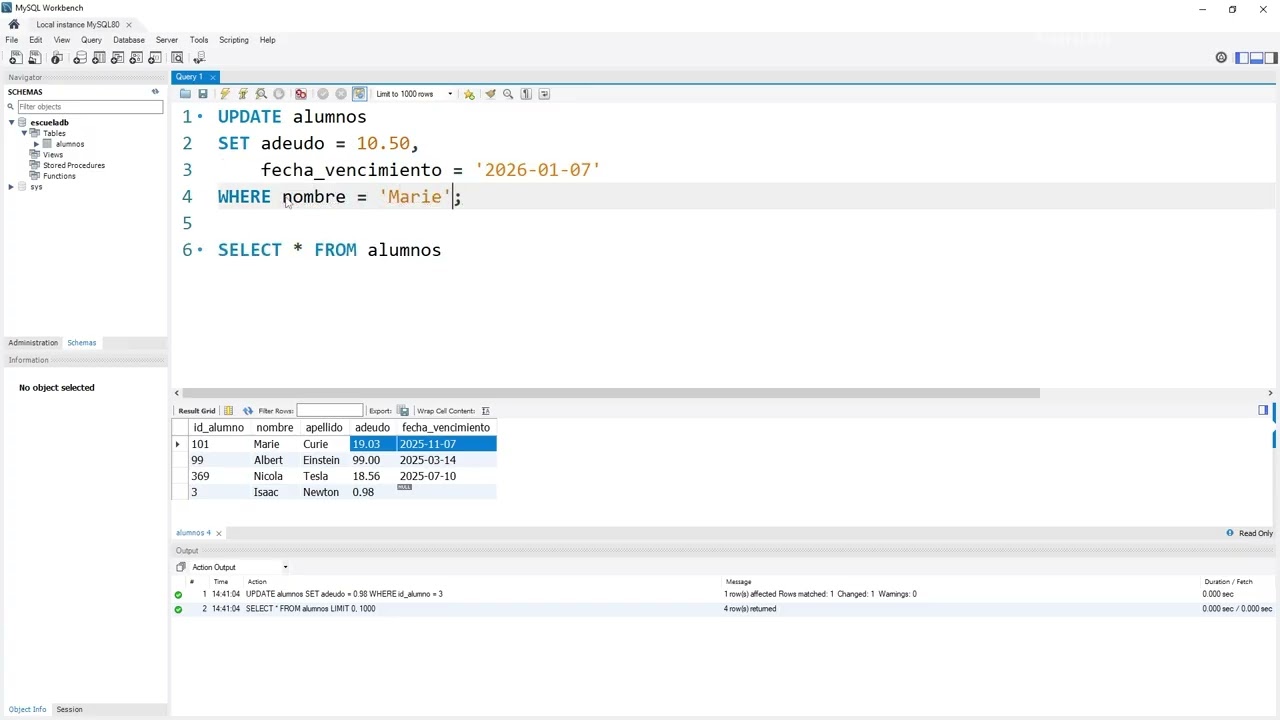Toggle word wrapping in editor
Image resolution: width=1280 pixels, height=720 pixels.
click(x=544, y=94)
